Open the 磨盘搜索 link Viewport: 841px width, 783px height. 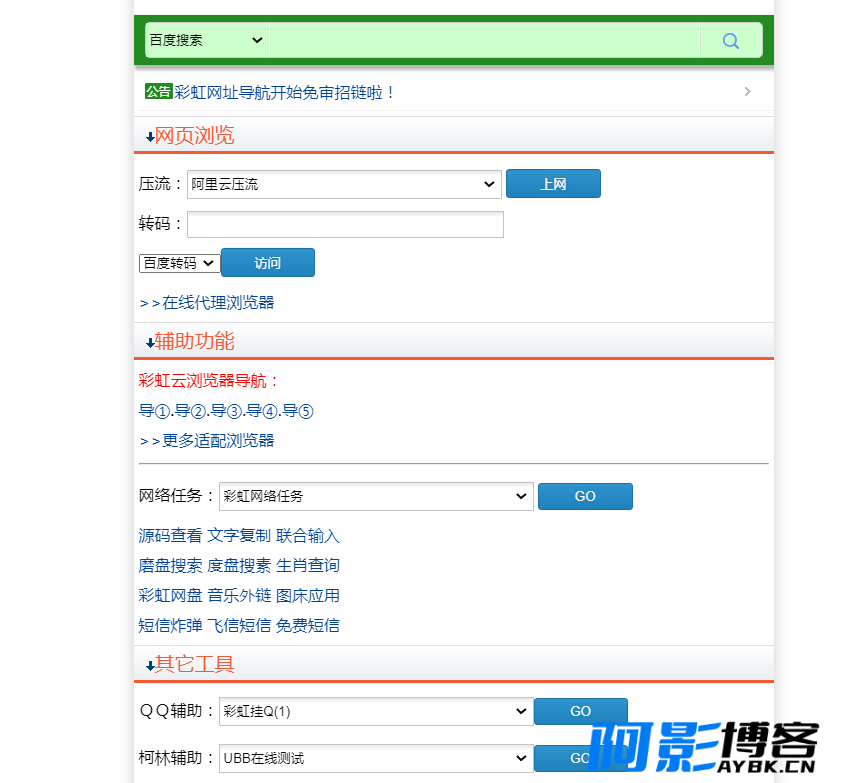tap(171, 566)
